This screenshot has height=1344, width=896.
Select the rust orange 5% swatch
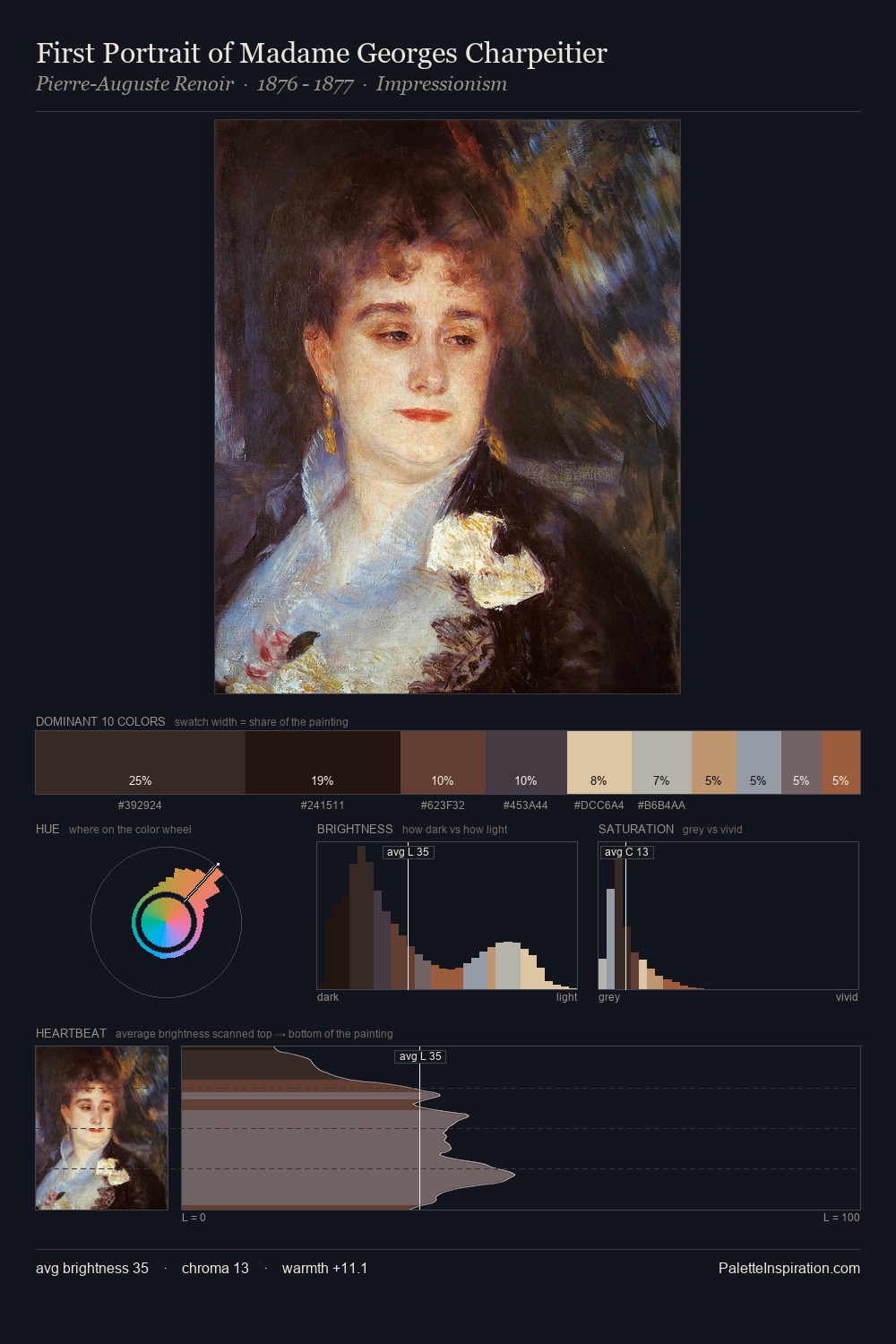(x=840, y=762)
